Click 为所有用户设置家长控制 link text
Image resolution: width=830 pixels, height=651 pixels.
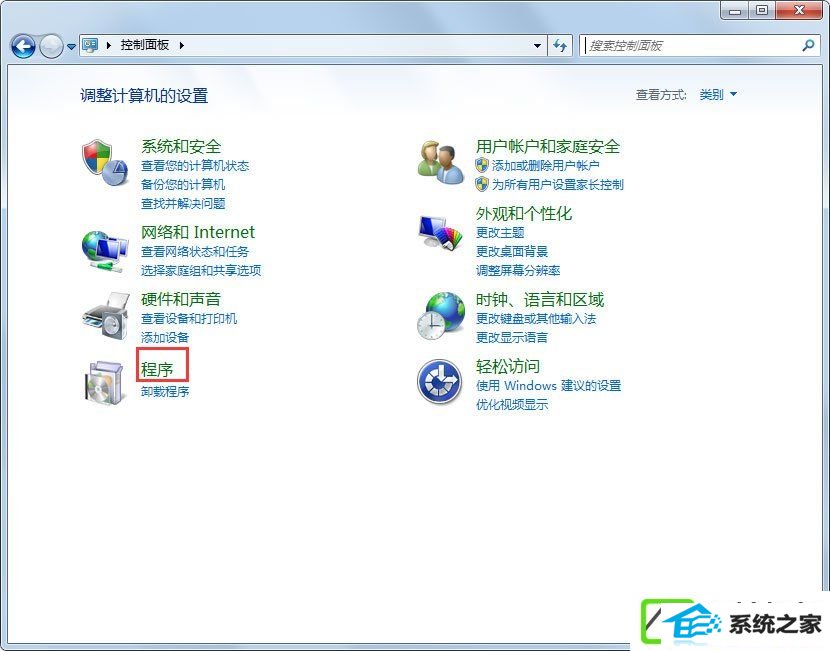click(x=558, y=185)
